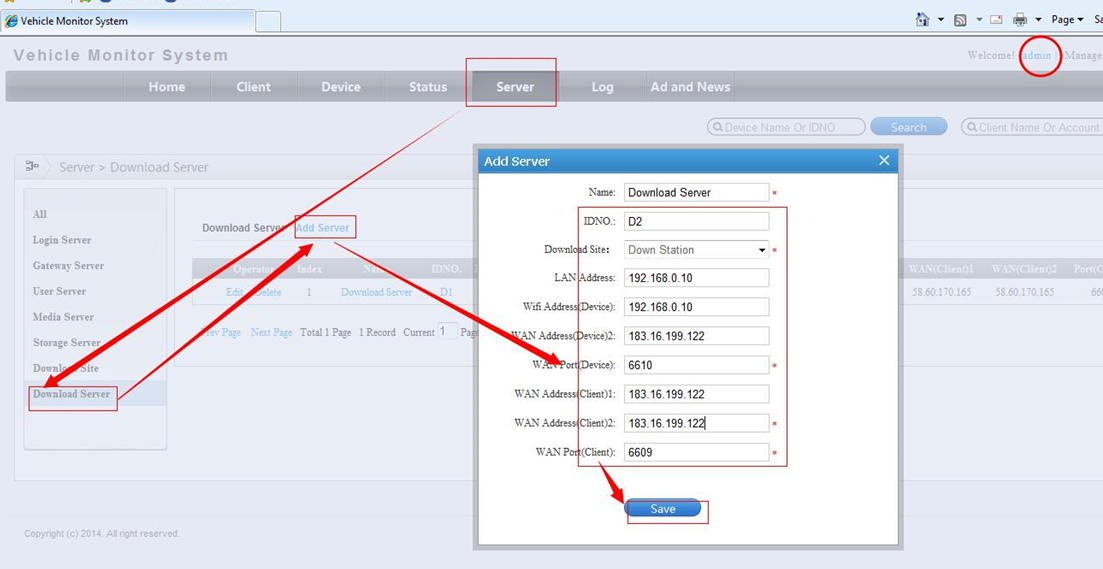Image resolution: width=1103 pixels, height=569 pixels.
Task: Expand the Print dropdown arrow
Action: tap(1038, 20)
